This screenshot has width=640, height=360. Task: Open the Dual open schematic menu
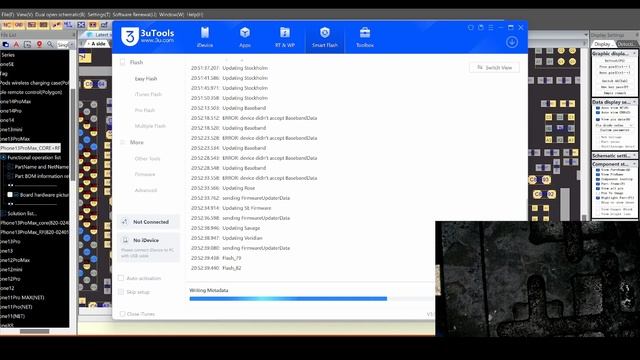[x=60, y=14]
